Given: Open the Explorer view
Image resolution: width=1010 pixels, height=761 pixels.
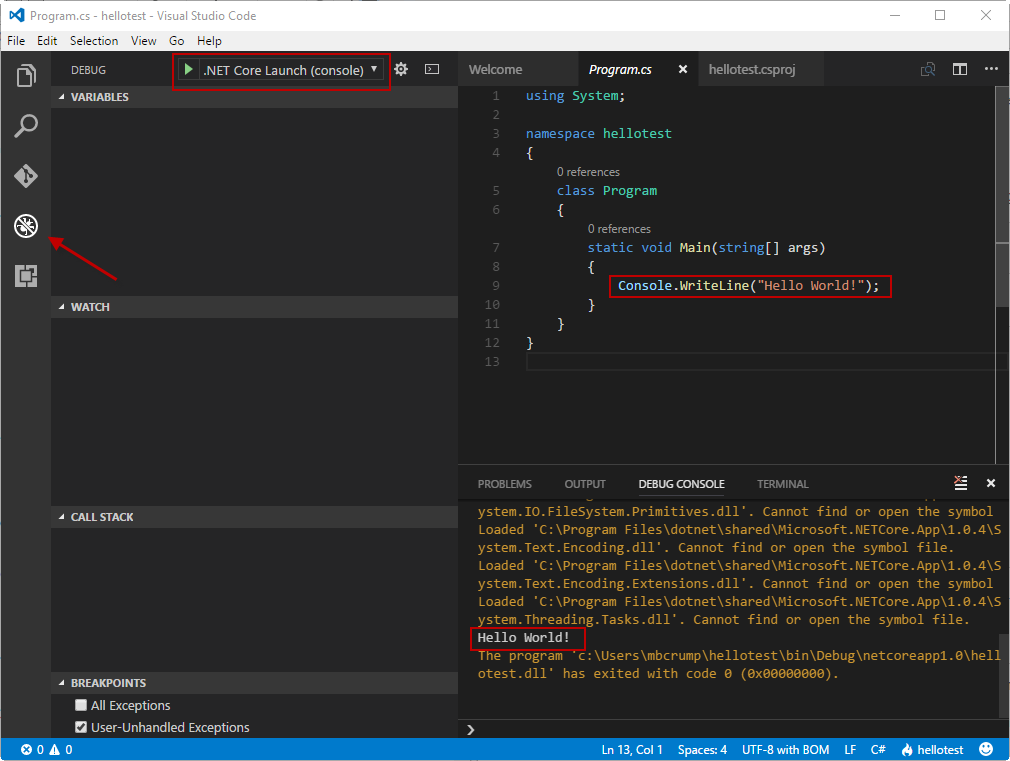Looking at the screenshot, I should [26, 75].
